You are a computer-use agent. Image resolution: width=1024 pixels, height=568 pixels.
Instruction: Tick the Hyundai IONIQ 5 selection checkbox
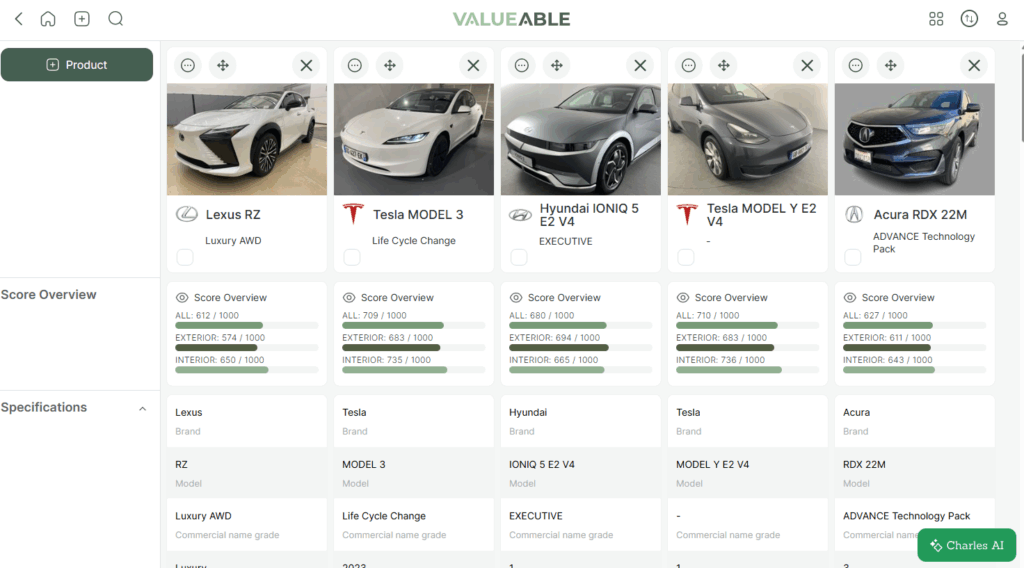(x=519, y=257)
